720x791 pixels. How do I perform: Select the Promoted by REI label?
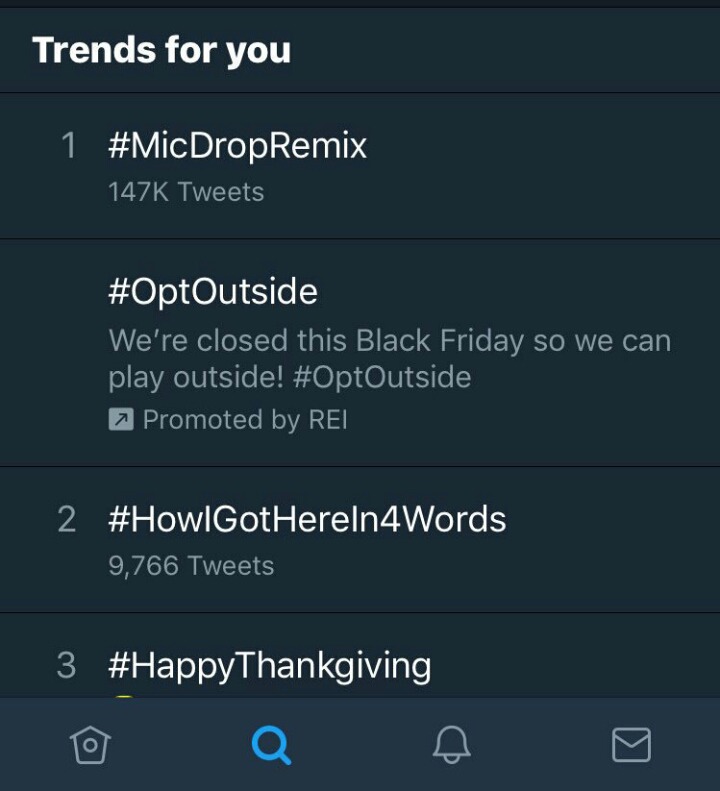[245, 420]
